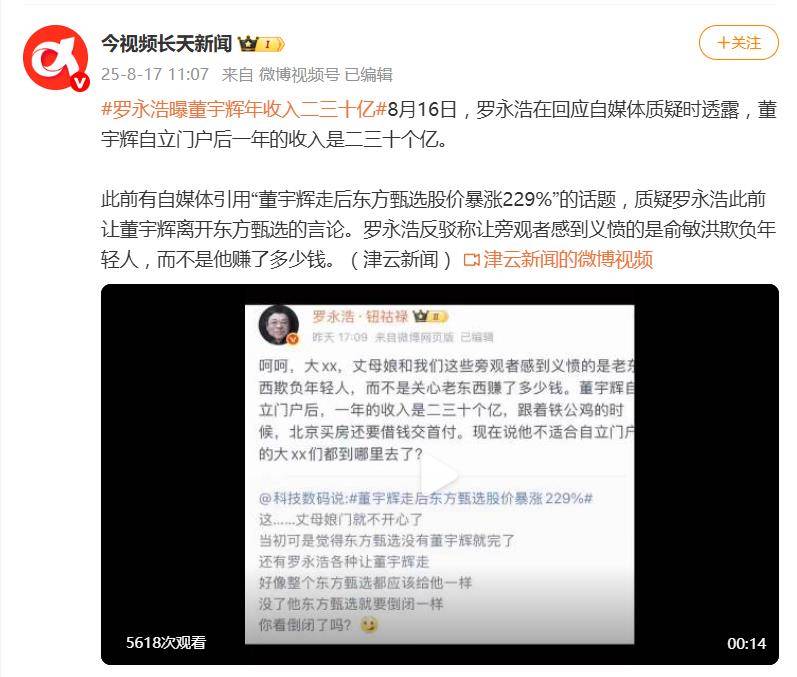The width and height of the screenshot is (797, 677).
Task: Click the @科技数码说 mention in video screenshot
Action: click(x=302, y=498)
